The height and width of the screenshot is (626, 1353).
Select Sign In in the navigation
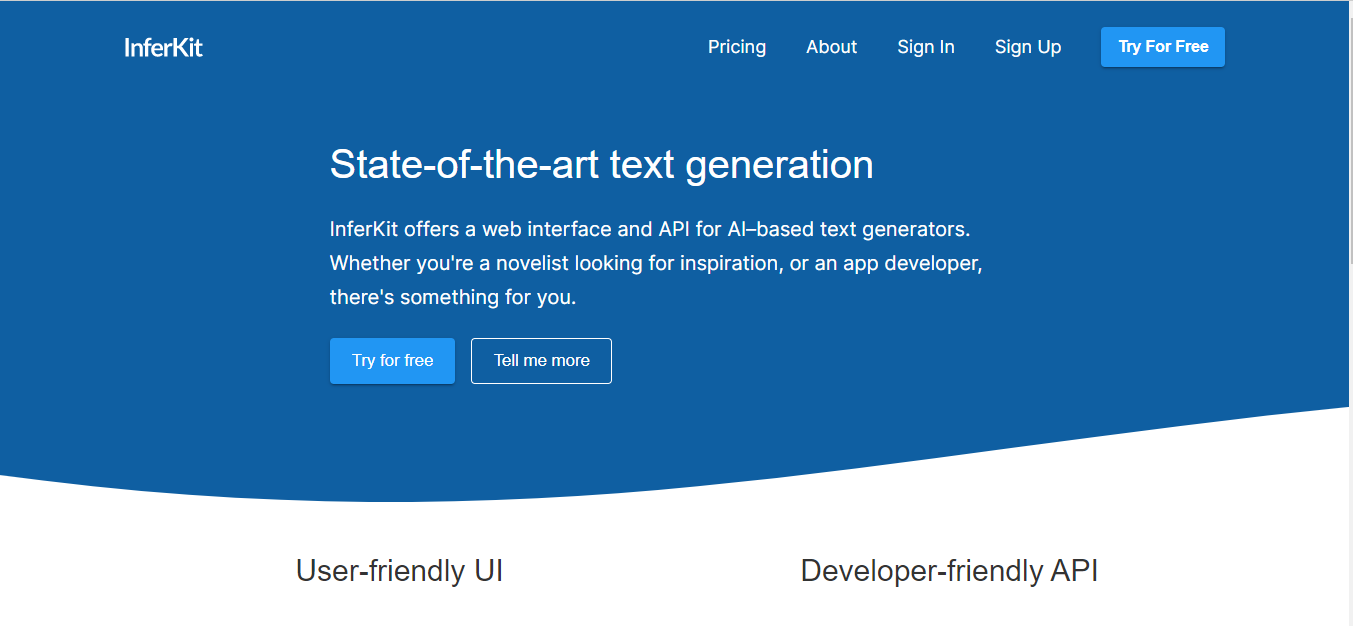pyautogui.click(x=926, y=47)
